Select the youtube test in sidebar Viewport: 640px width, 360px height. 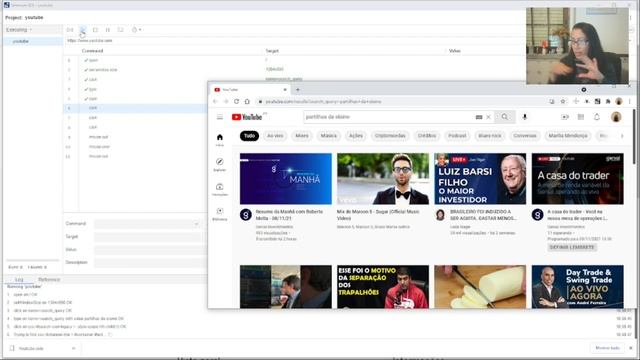33,41
